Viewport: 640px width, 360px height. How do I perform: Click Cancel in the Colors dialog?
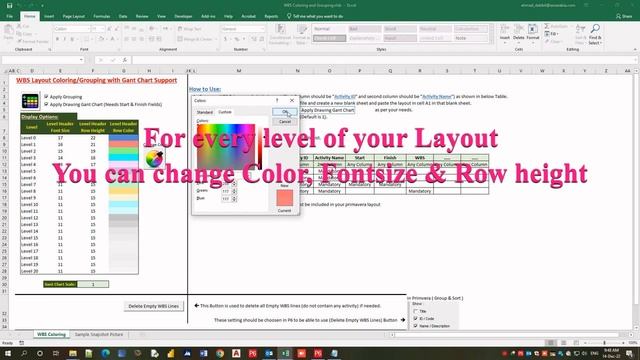point(285,122)
